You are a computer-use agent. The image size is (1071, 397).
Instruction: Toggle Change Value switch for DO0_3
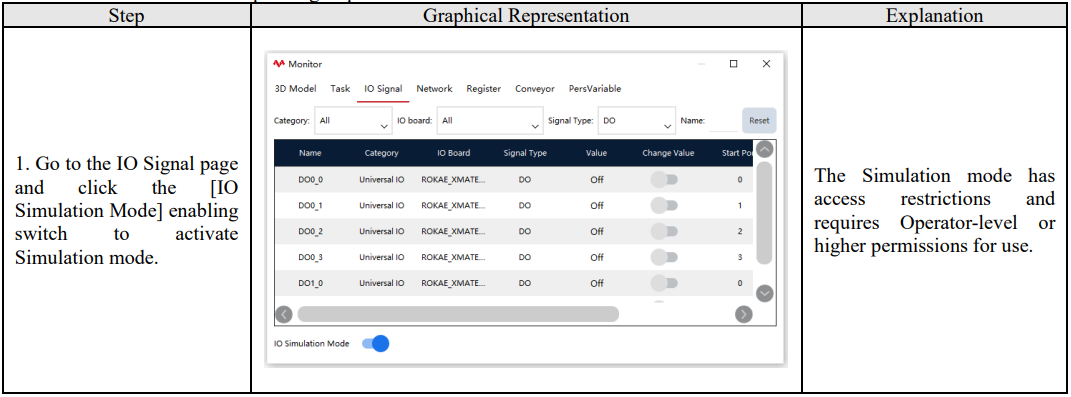(664, 257)
